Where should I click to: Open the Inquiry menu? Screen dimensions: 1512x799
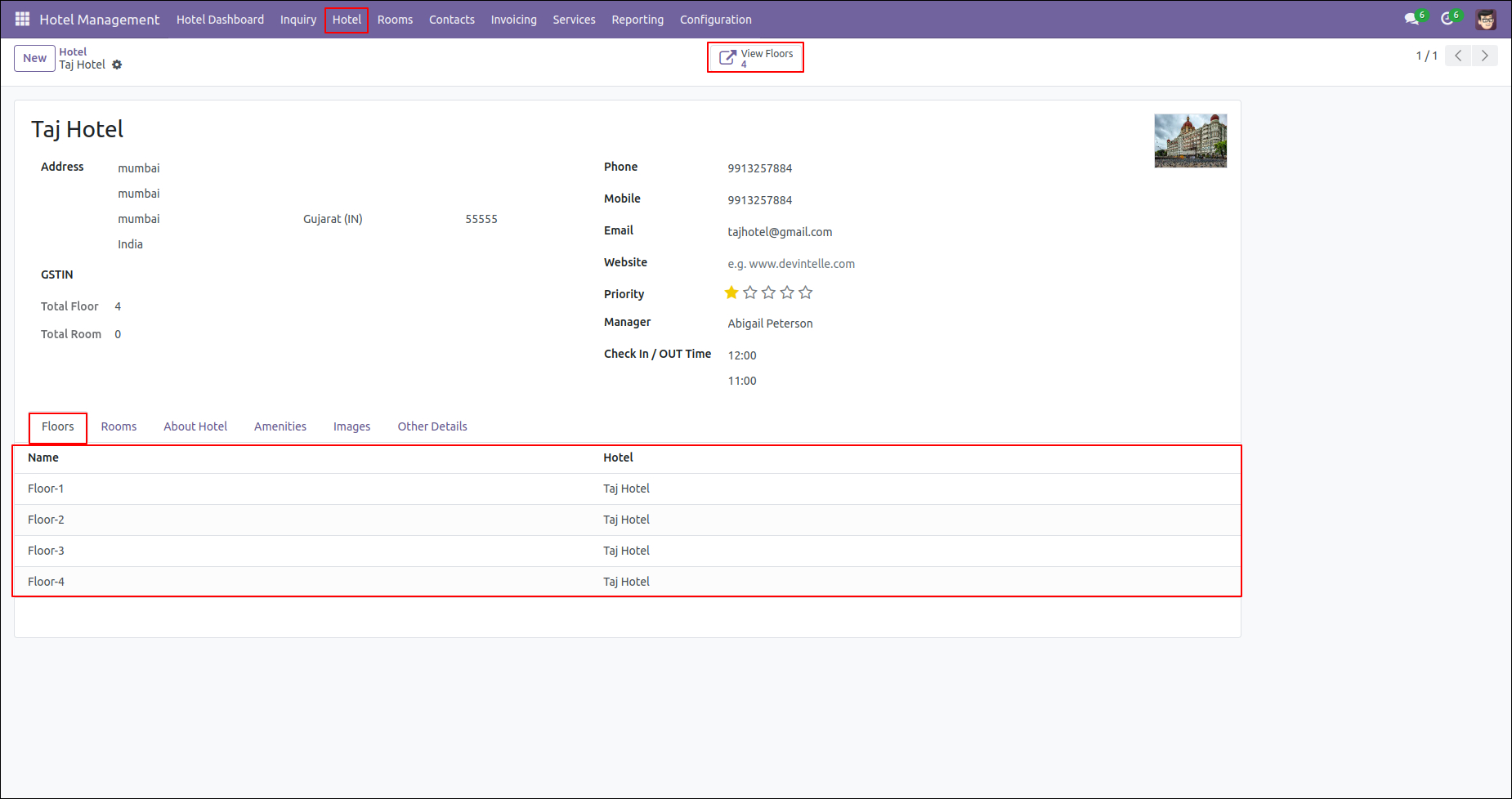click(298, 20)
